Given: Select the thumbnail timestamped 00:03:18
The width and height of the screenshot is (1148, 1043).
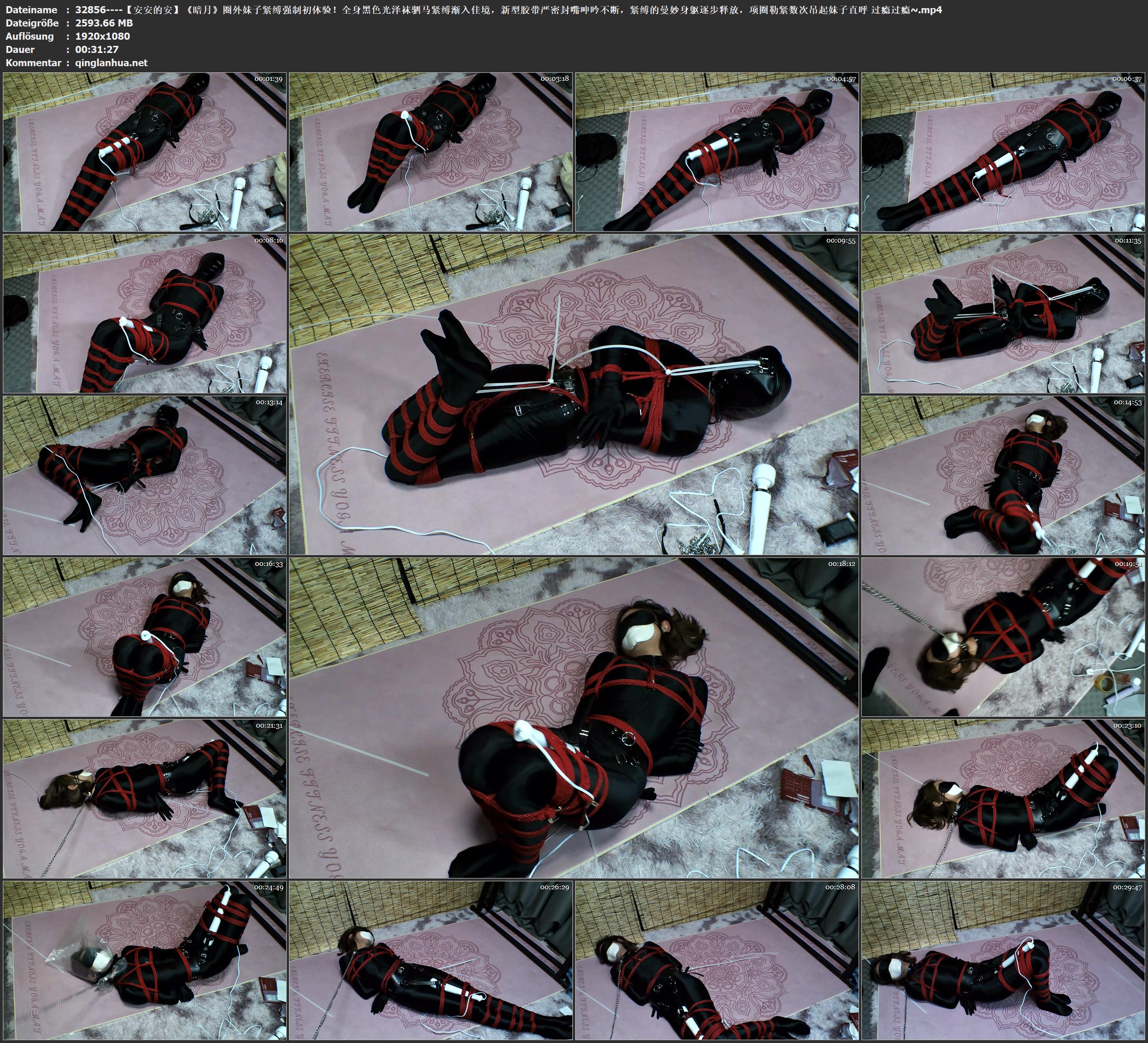Looking at the screenshot, I should coord(431,151).
